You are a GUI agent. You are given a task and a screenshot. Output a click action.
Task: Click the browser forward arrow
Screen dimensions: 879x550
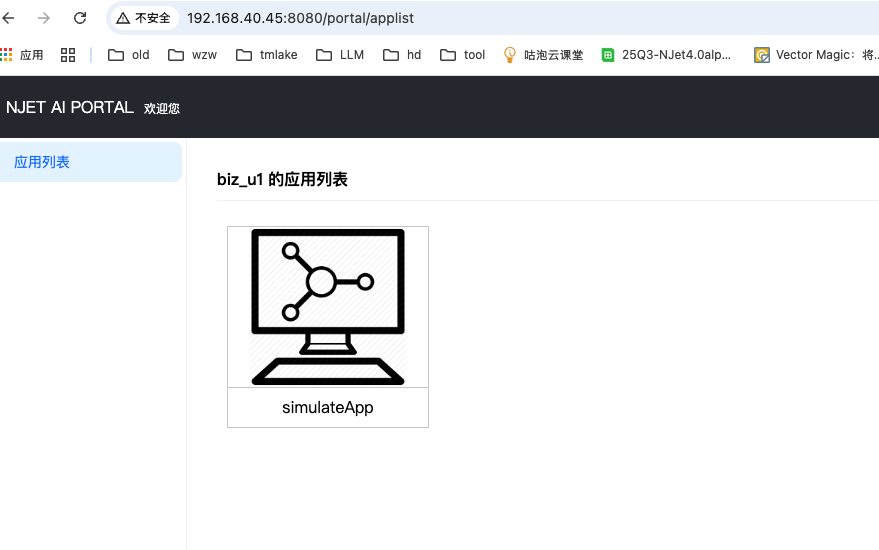coord(44,18)
